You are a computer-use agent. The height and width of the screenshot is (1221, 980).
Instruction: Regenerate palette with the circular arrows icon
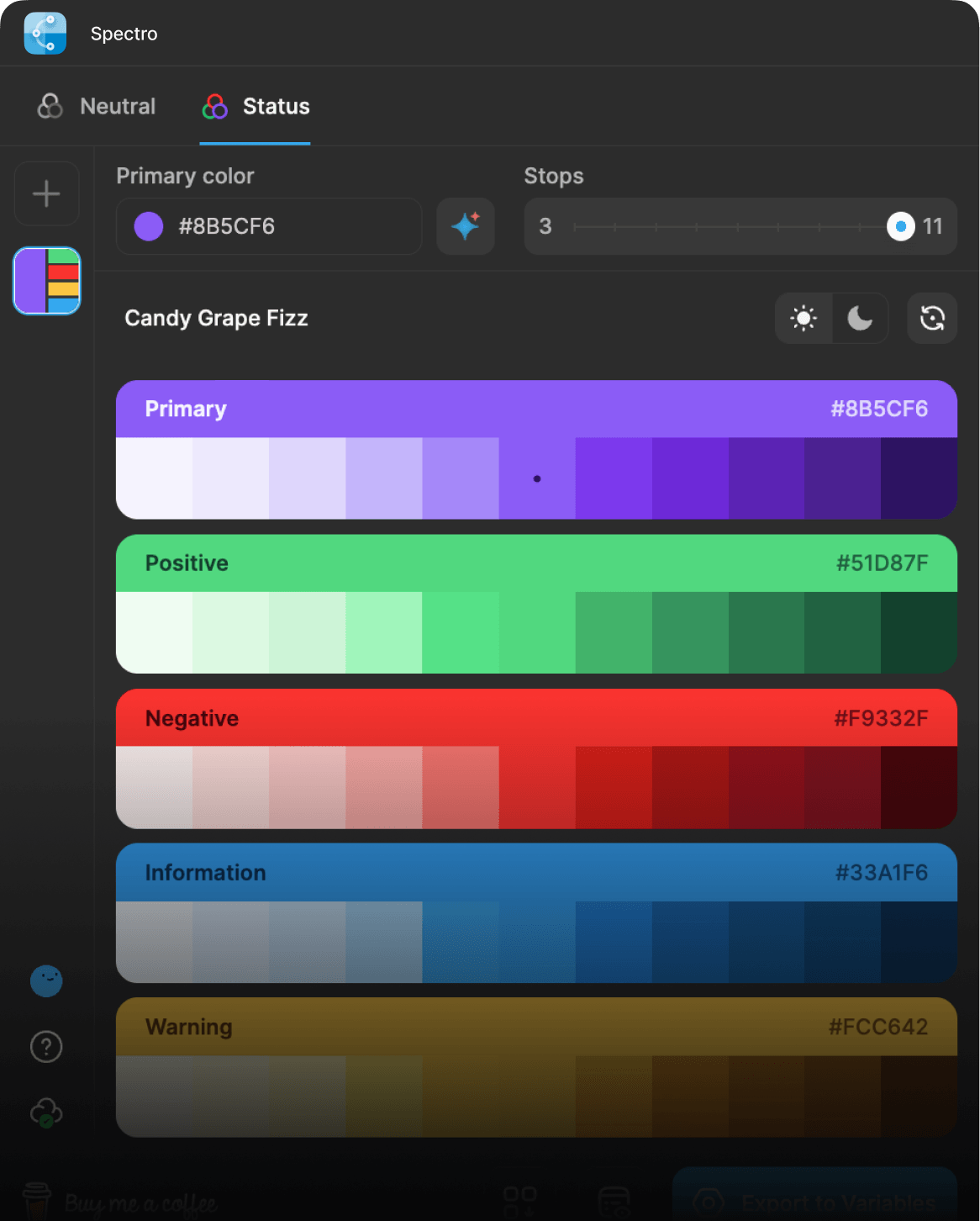[x=932, y=318]
